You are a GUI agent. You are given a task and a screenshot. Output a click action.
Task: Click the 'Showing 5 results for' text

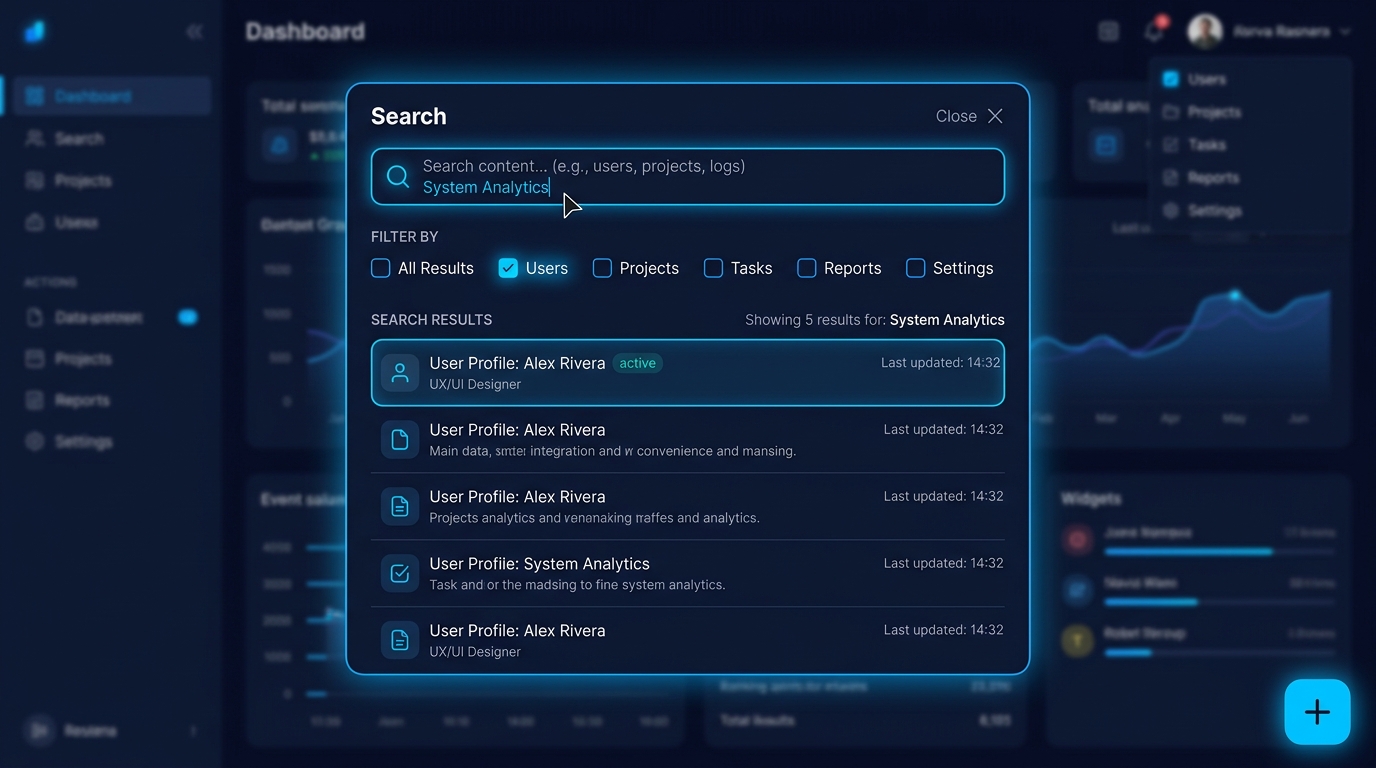click(x=816, y=320)
